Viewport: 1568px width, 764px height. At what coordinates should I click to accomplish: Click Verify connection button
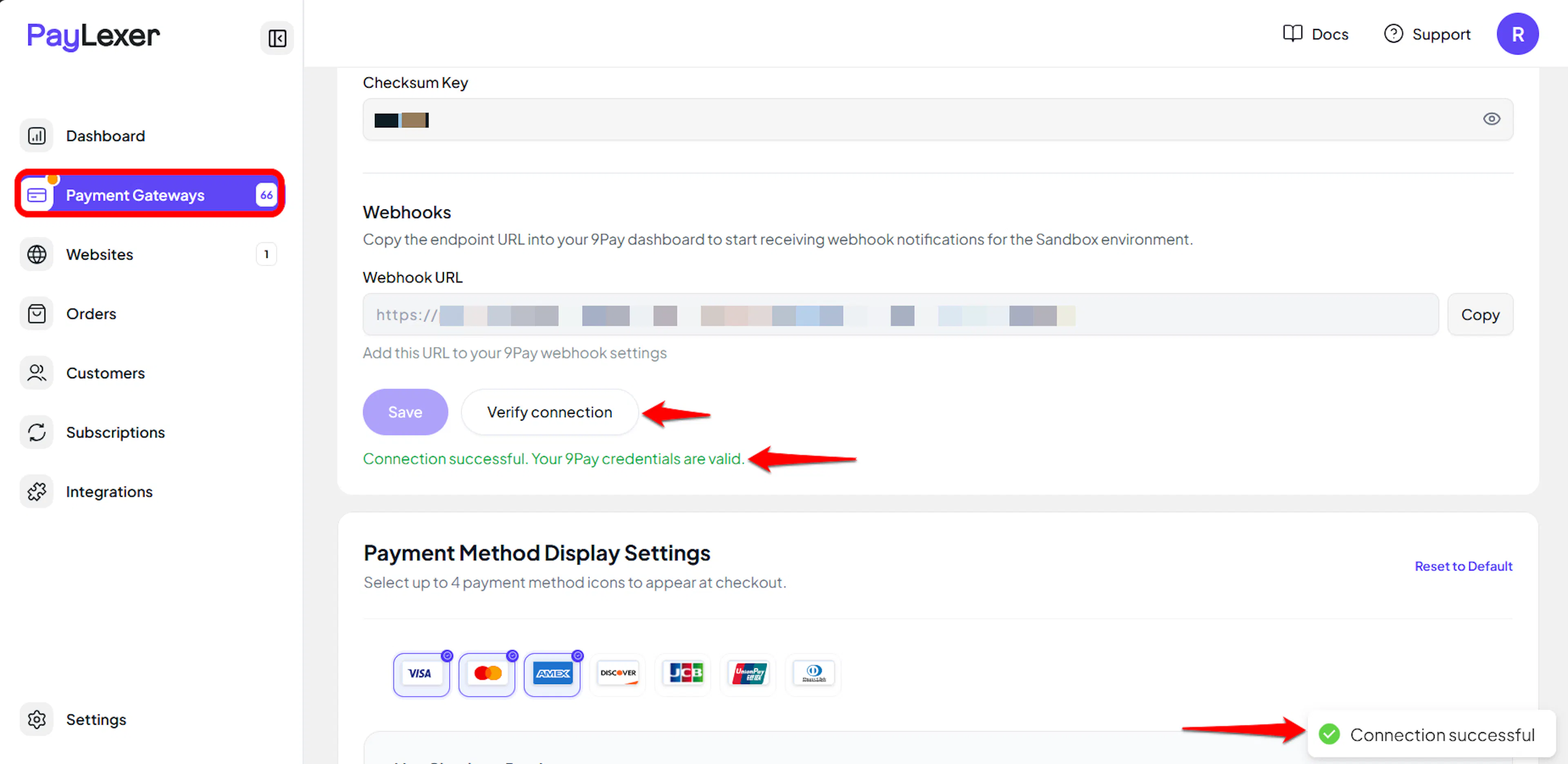point(550,412)
